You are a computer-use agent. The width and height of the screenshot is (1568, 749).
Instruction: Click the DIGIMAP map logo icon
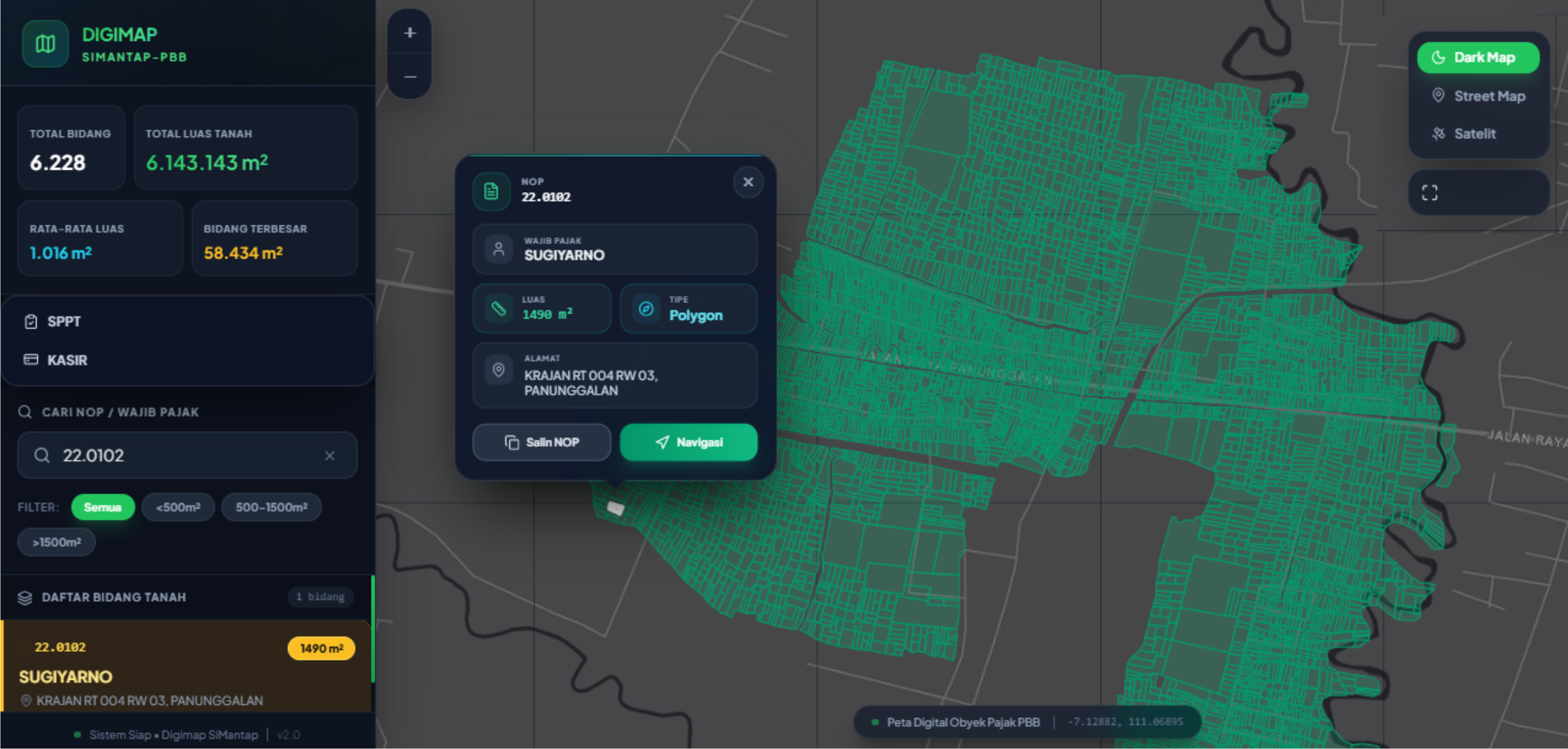45,44
